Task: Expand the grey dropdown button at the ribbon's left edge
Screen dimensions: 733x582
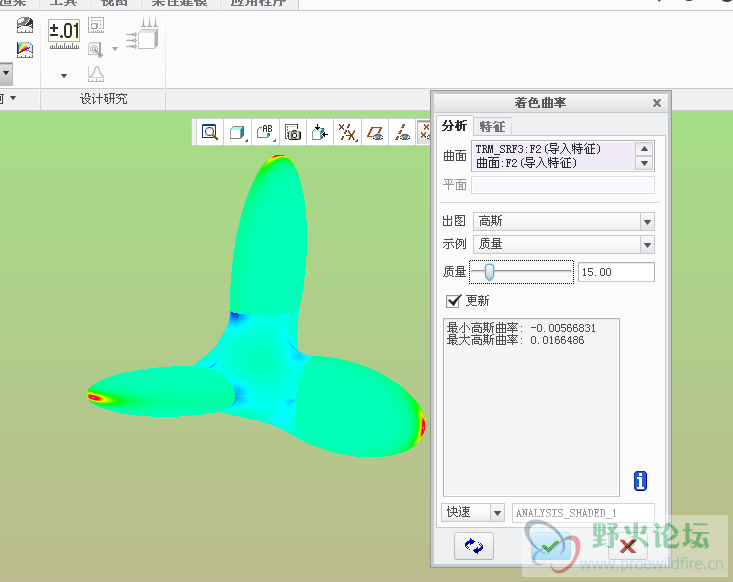Action: (6, 73)
